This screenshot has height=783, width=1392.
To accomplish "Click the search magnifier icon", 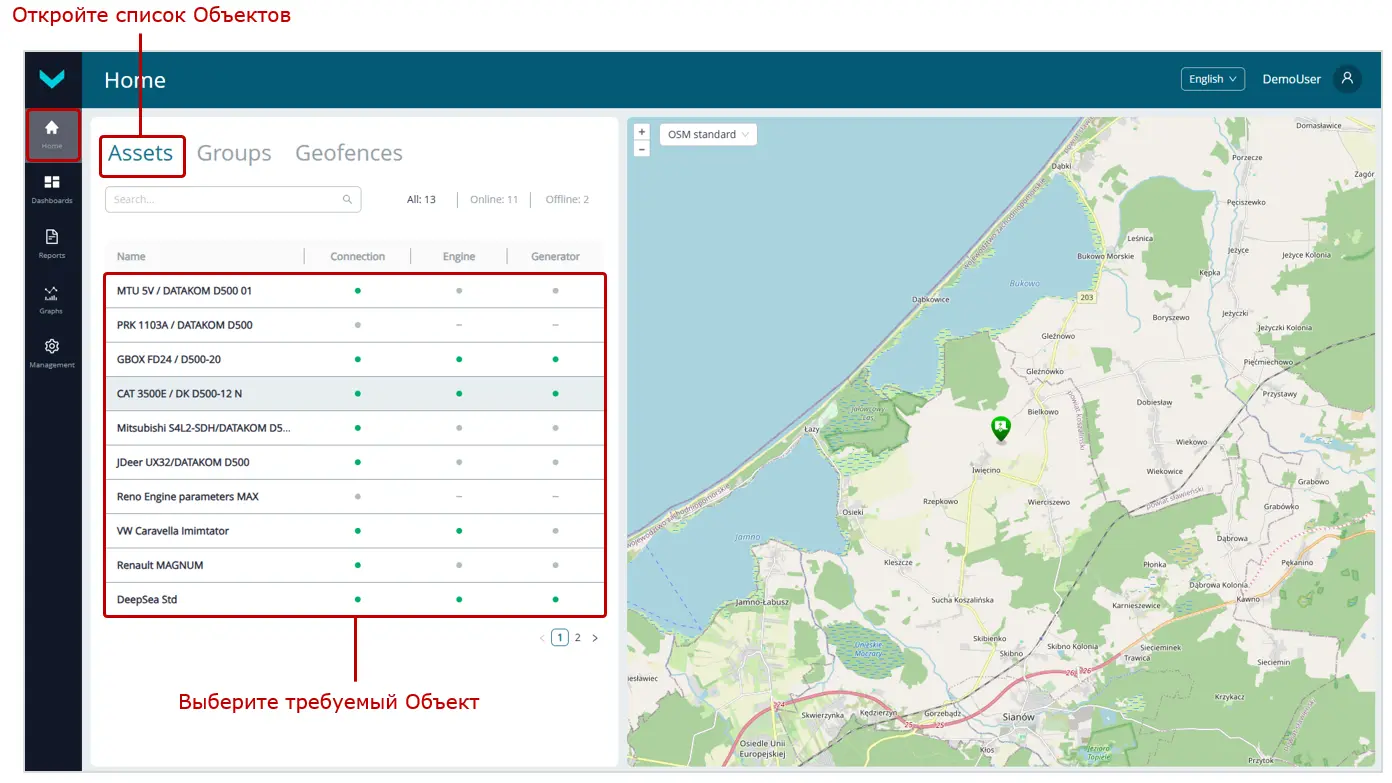I will [347, 200].
